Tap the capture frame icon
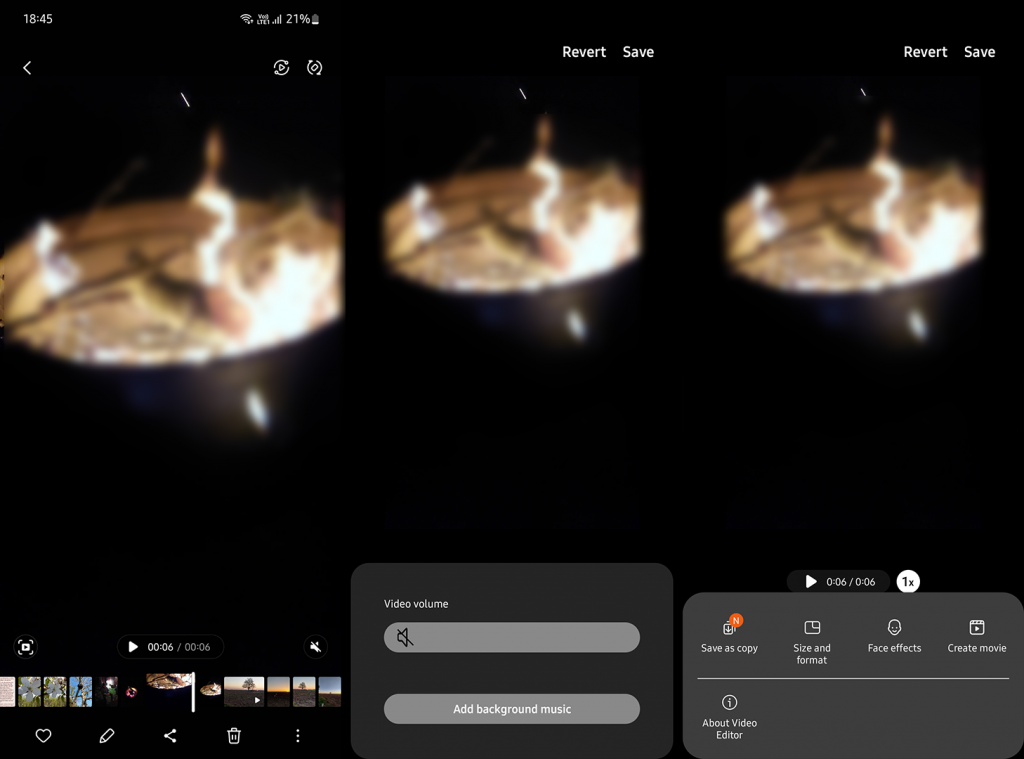The image size is (1024, 759). [x=26, y=647]
